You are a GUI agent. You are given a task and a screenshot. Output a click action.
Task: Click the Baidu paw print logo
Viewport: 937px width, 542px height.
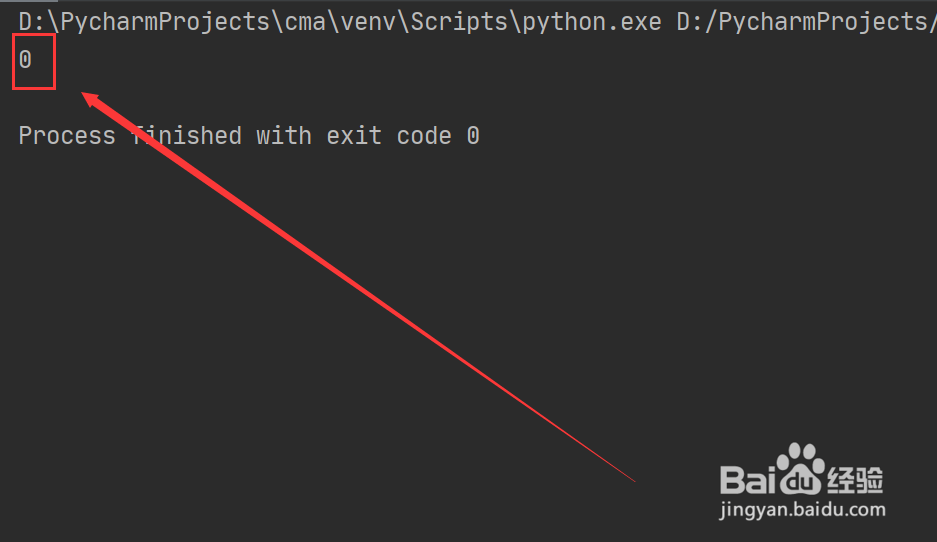pyautogui.click(x=801, y=468)
